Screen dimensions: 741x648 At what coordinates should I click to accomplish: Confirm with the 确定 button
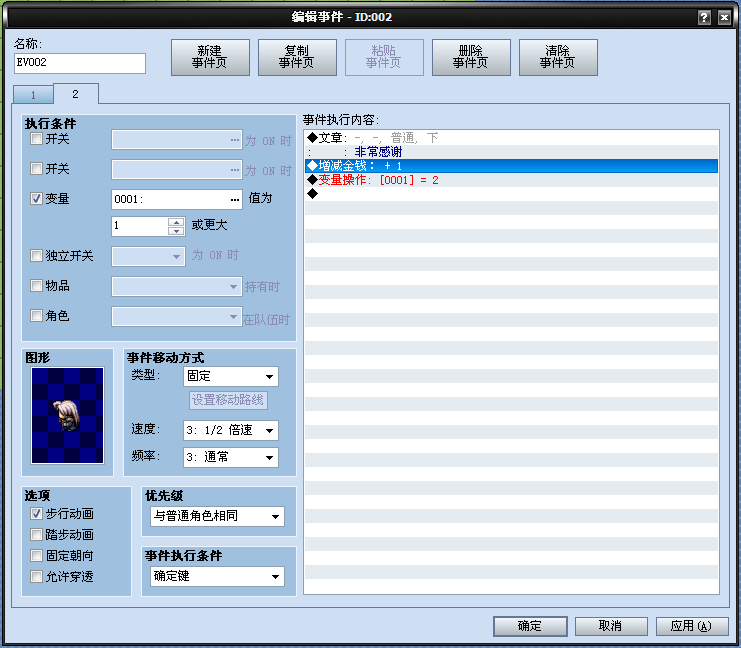[x=530, y=626]
